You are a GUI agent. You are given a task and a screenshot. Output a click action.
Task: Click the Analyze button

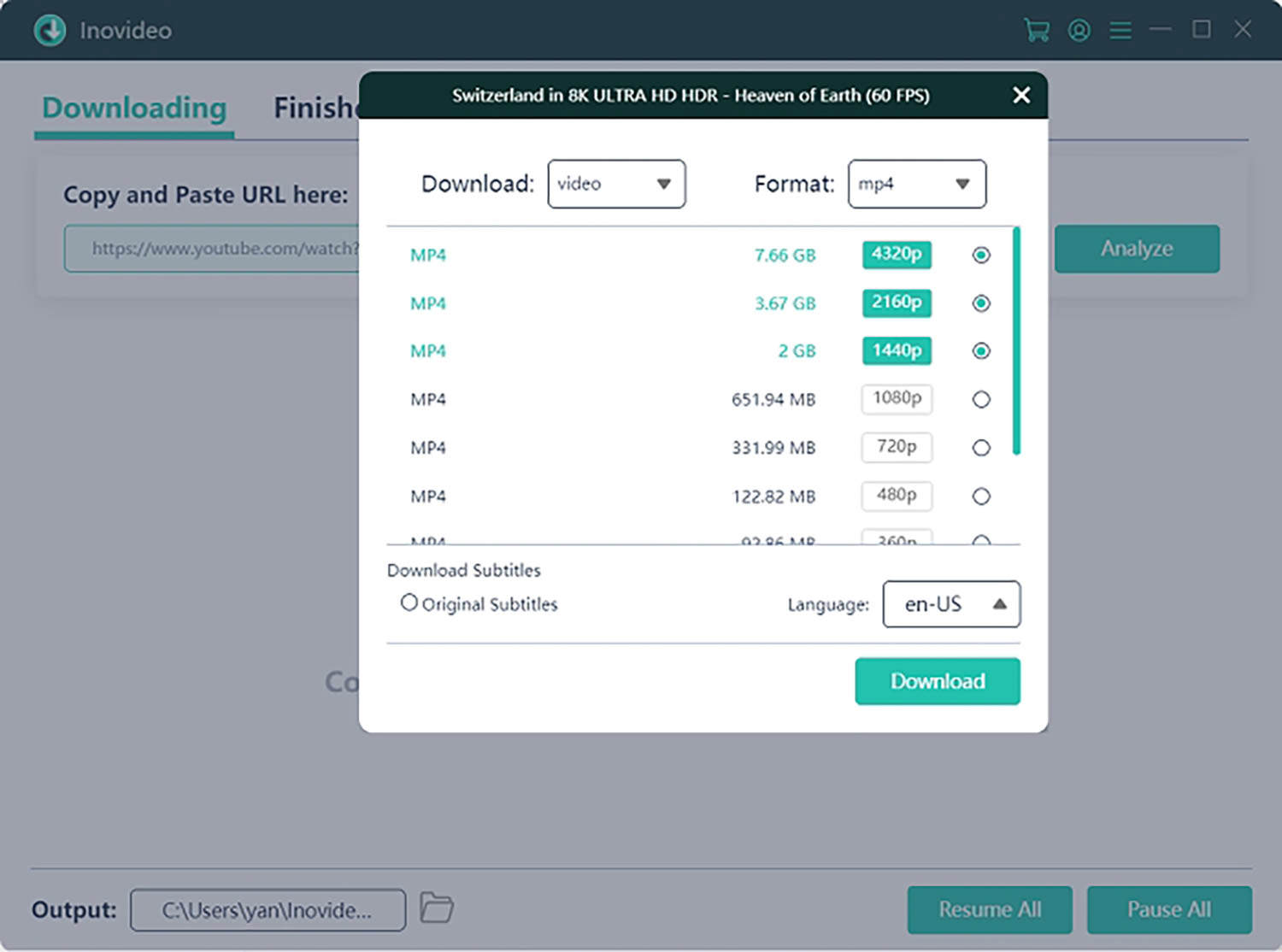(x=1137, y=249)
